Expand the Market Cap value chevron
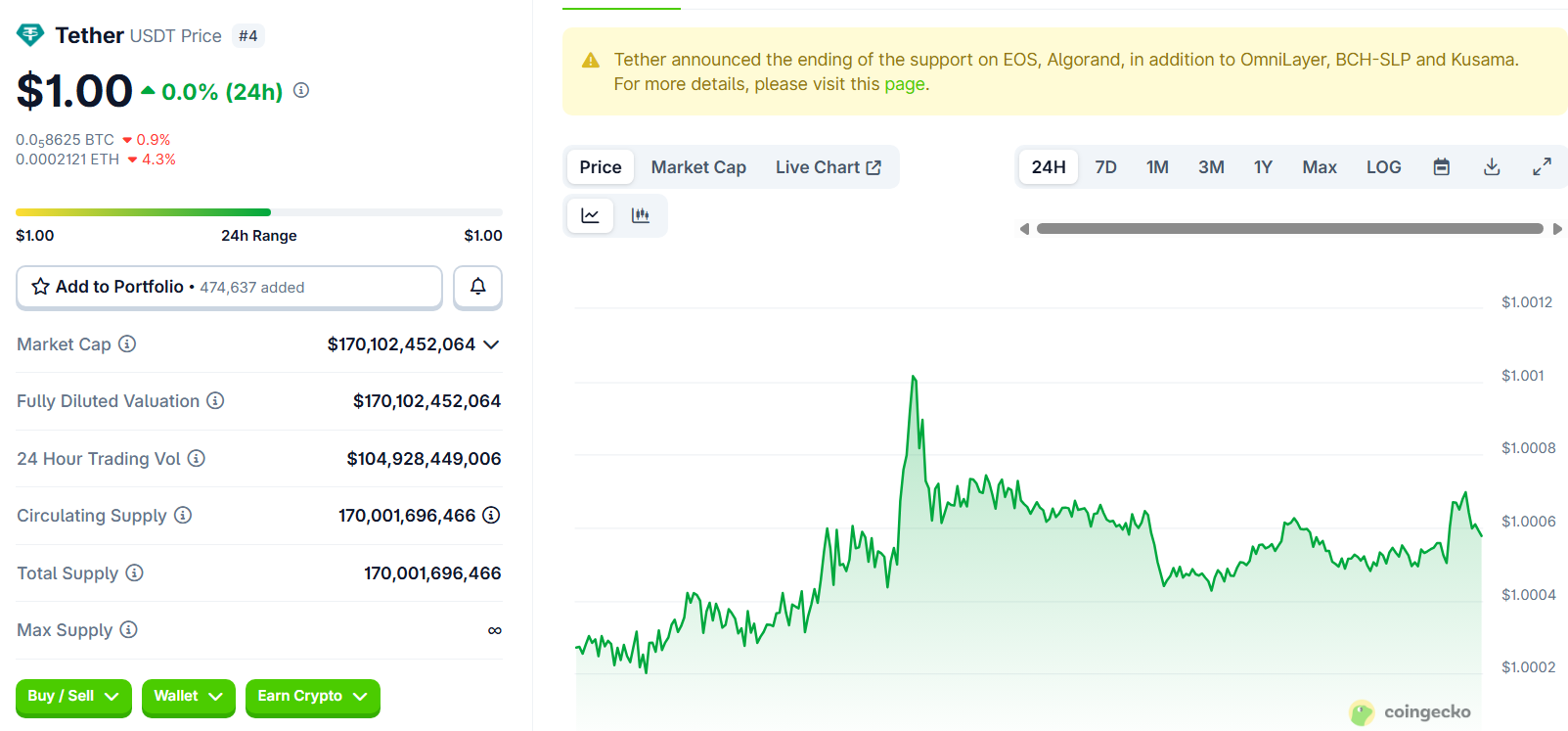Viewport: 1568px width, 731px height. (491, 344)
